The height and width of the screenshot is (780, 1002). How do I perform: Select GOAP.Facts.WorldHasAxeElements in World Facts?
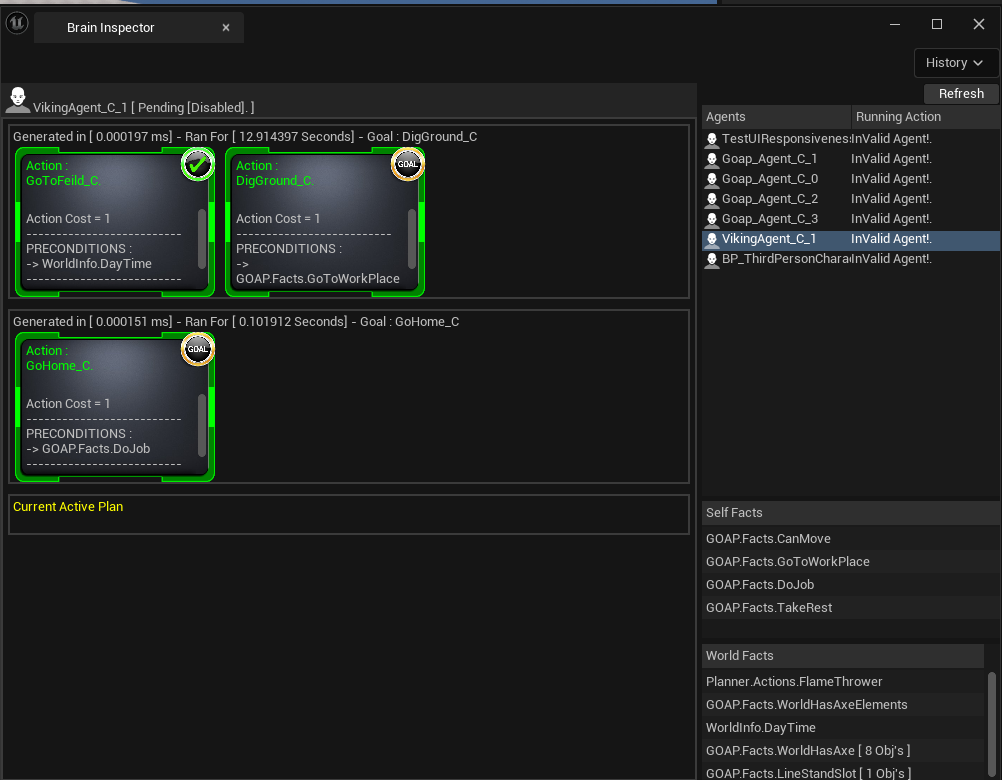[843, 705]
